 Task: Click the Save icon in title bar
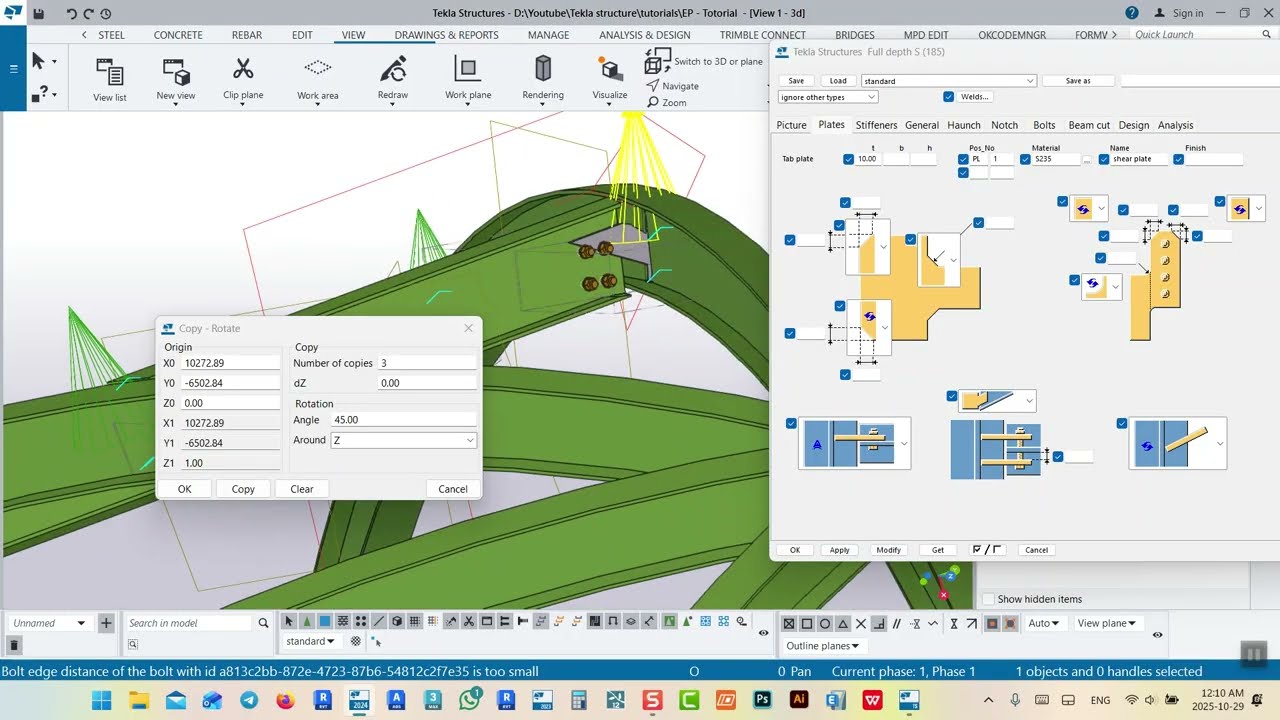point(38,13)
